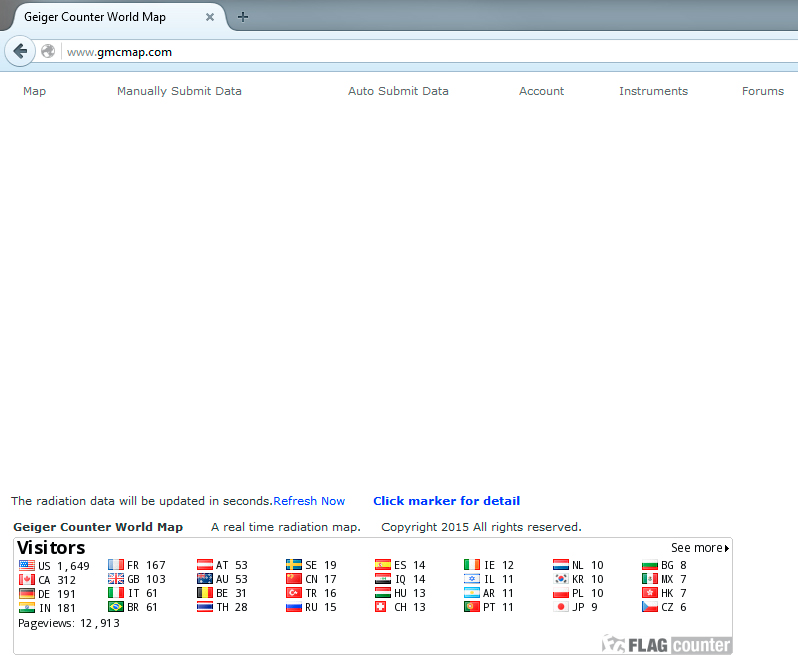
Task: Click the Poland flag icon
Action: point(561,593)
